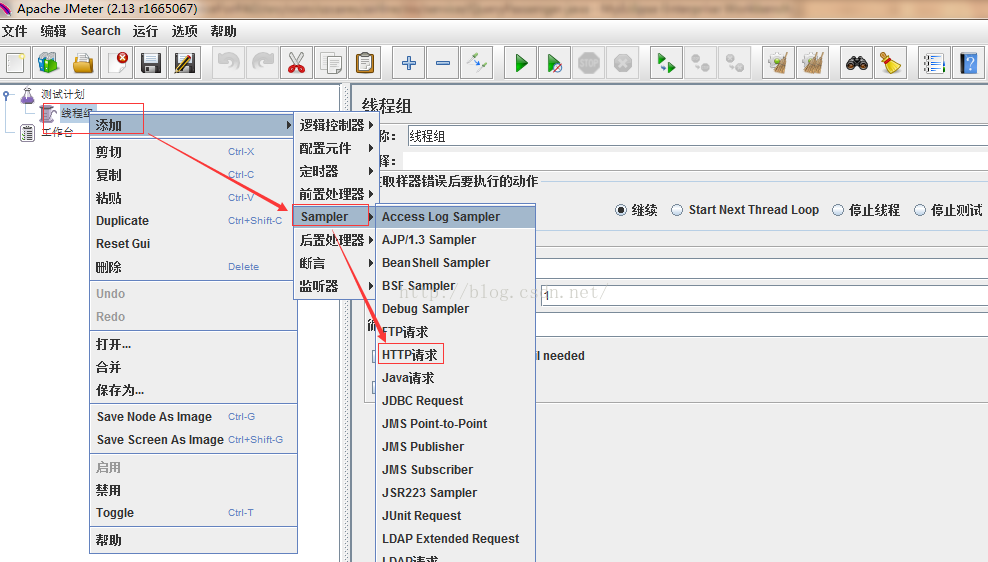Image resolution: width=988 pixels, height=562 pixels.
Task: Choose JUnit Request sampler
Action: coord(456,515)
